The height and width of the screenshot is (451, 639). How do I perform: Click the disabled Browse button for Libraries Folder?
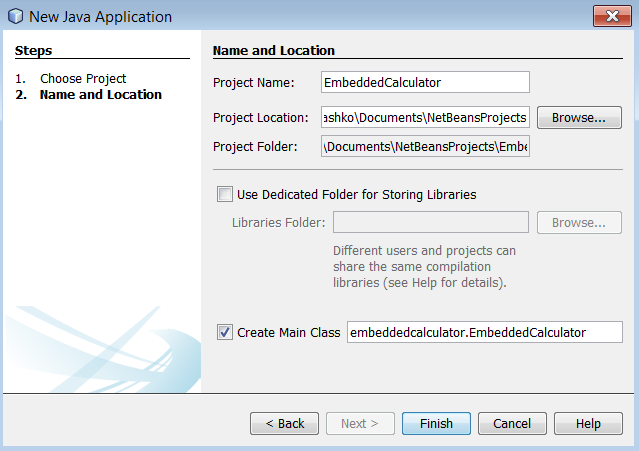pyautogui.click(x=579, y=222)
